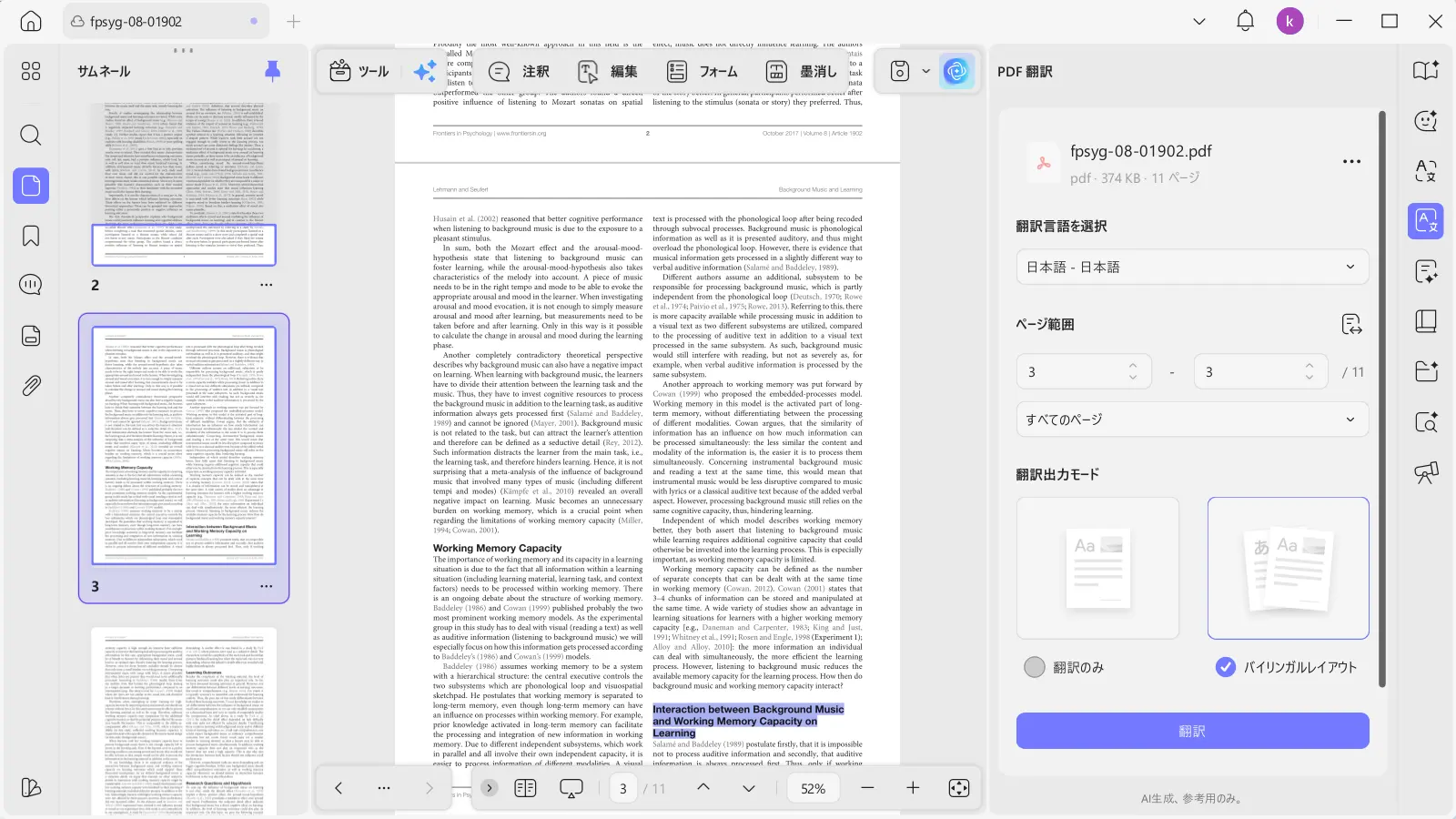Open the megaphone feedback icon in the right sidebar

pyautogui.click(x=1426, y=471)
